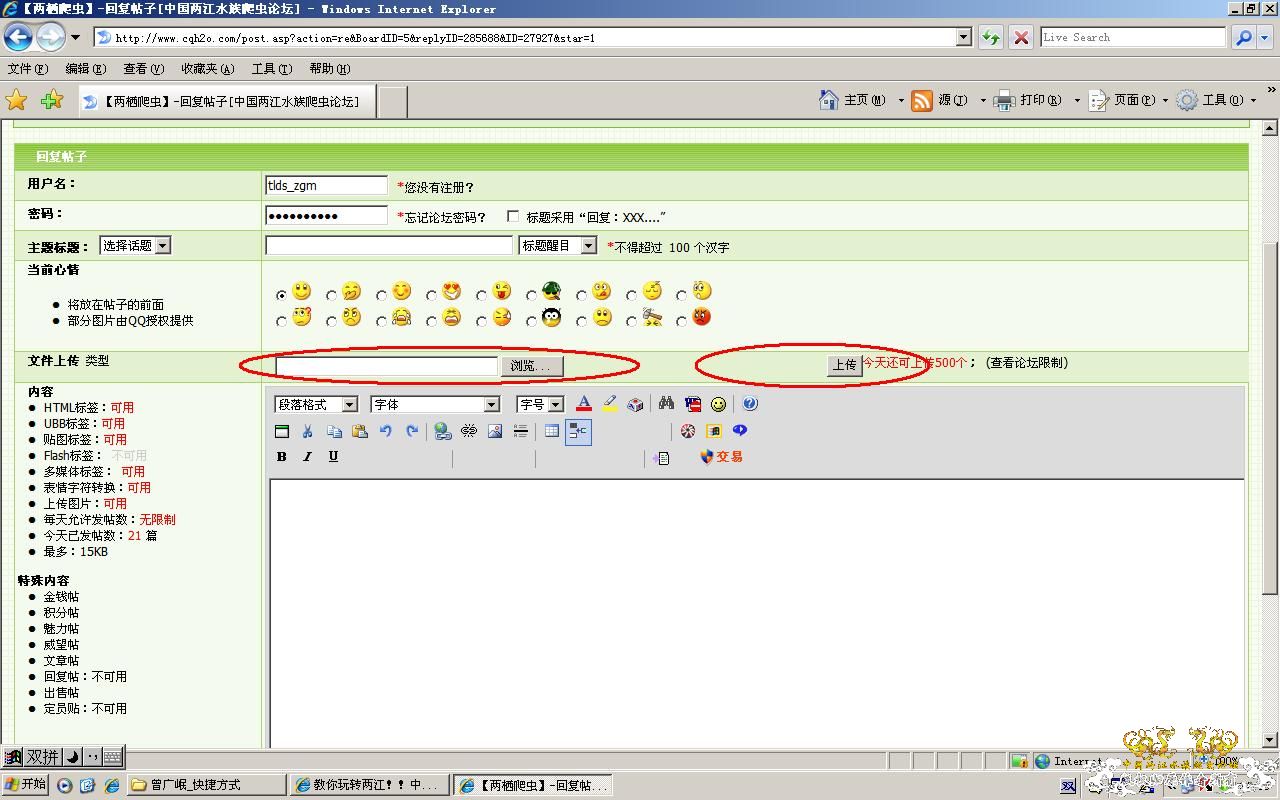The height and width of the screenshot is (800, 1280).
Task: Click the cut scissors icon
Action: pyautogui.click(x=307, y=431)
